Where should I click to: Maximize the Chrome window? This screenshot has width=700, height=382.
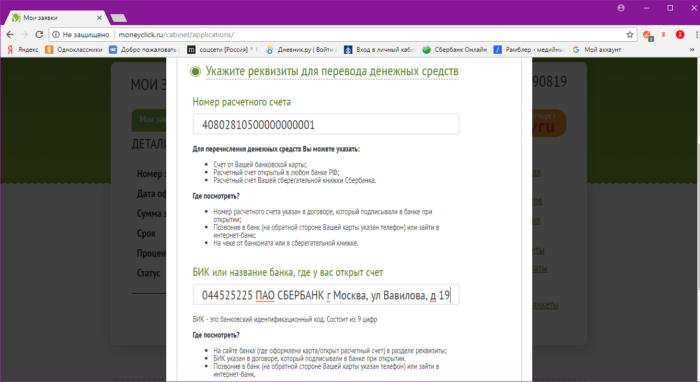(x=670, y=8)
